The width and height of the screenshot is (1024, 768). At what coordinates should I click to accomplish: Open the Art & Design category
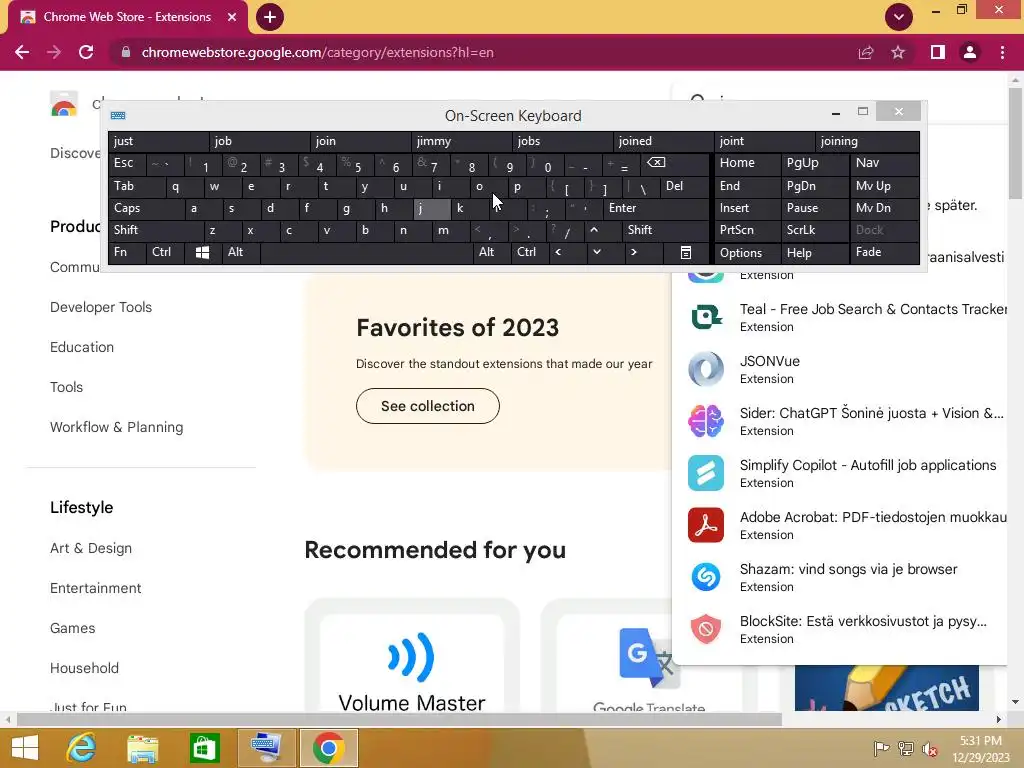click(x=91, y=548)
